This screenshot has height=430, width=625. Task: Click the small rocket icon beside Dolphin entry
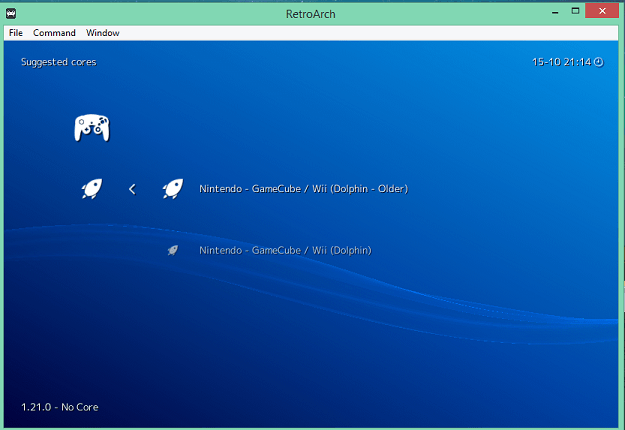(172, 250)
